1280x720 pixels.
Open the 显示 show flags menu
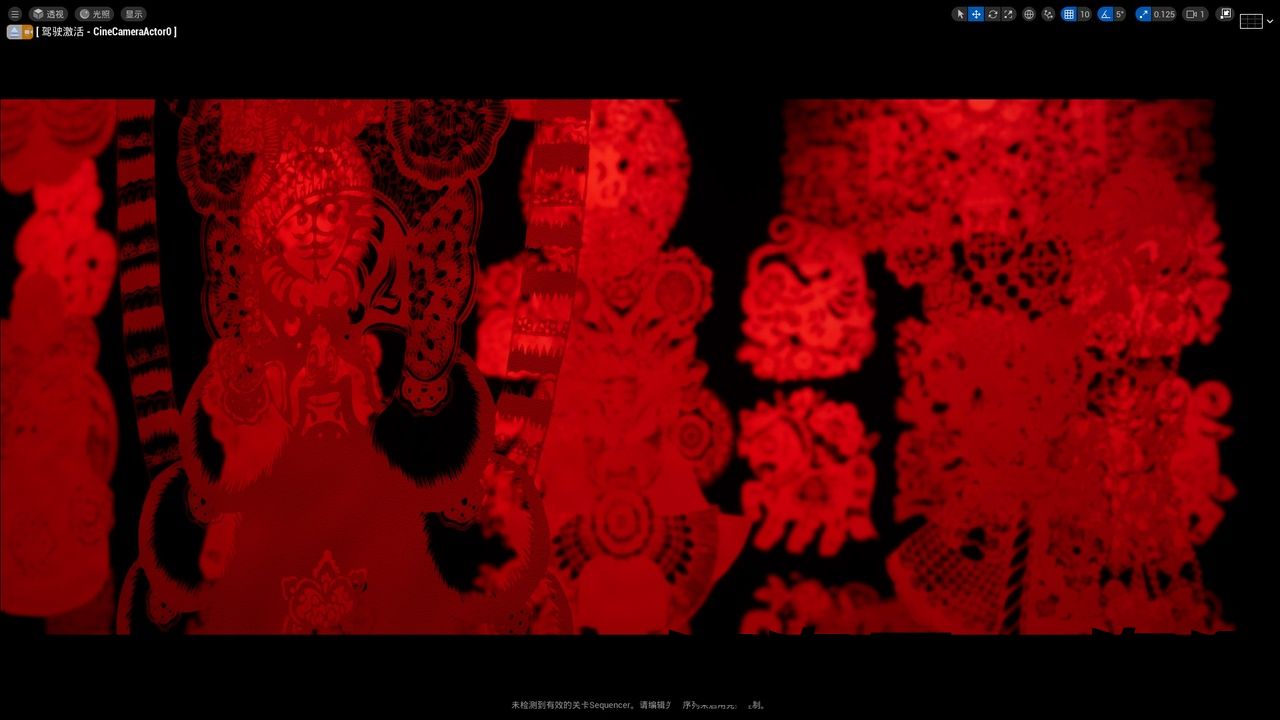134,14
